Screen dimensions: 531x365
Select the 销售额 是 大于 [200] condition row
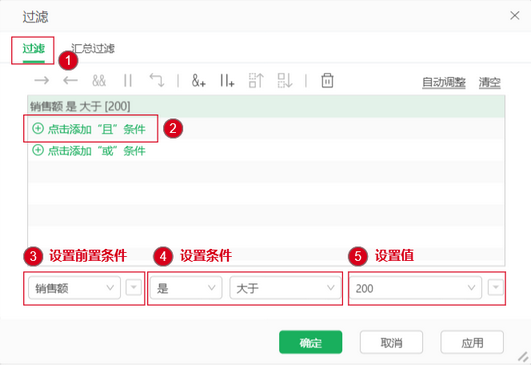(266, 106)
